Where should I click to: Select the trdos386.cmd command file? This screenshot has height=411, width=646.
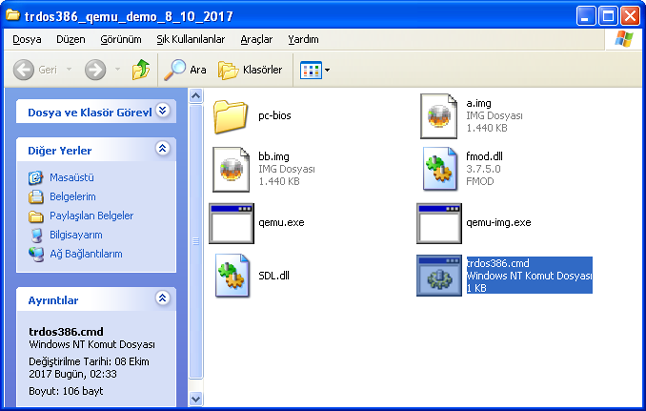pyautogui.click(x=438, y=275)
